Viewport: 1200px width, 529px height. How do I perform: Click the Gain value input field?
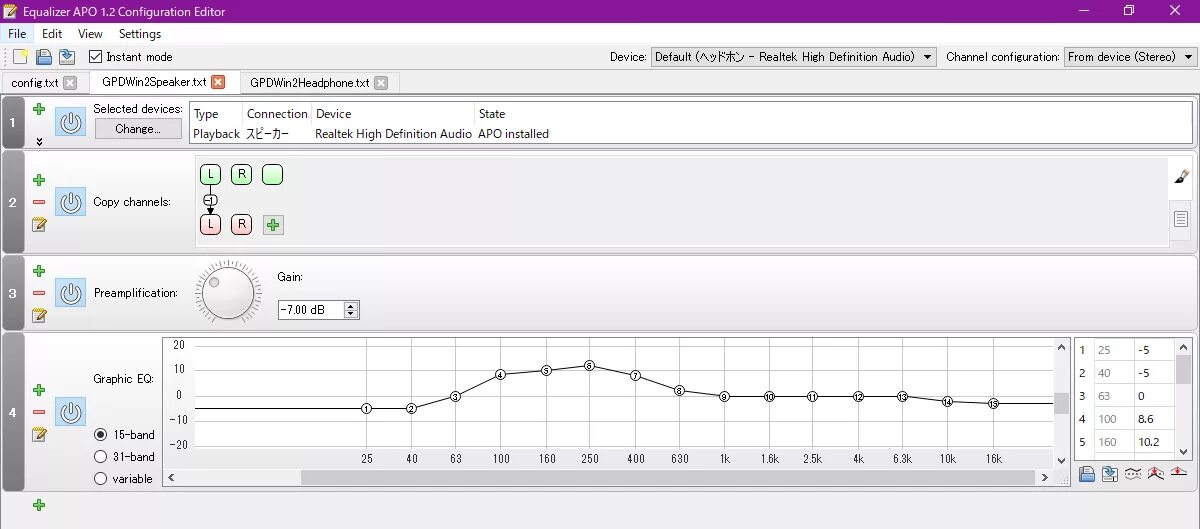coord(310,310)
